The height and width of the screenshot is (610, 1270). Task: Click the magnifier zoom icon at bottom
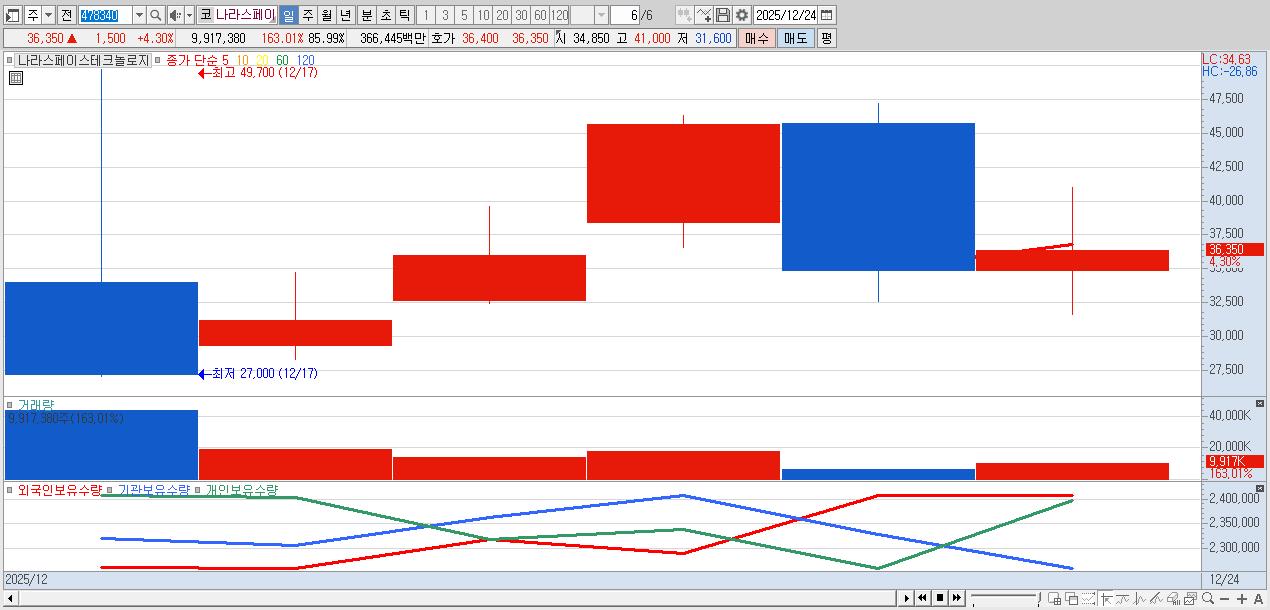click(1208, 598)
